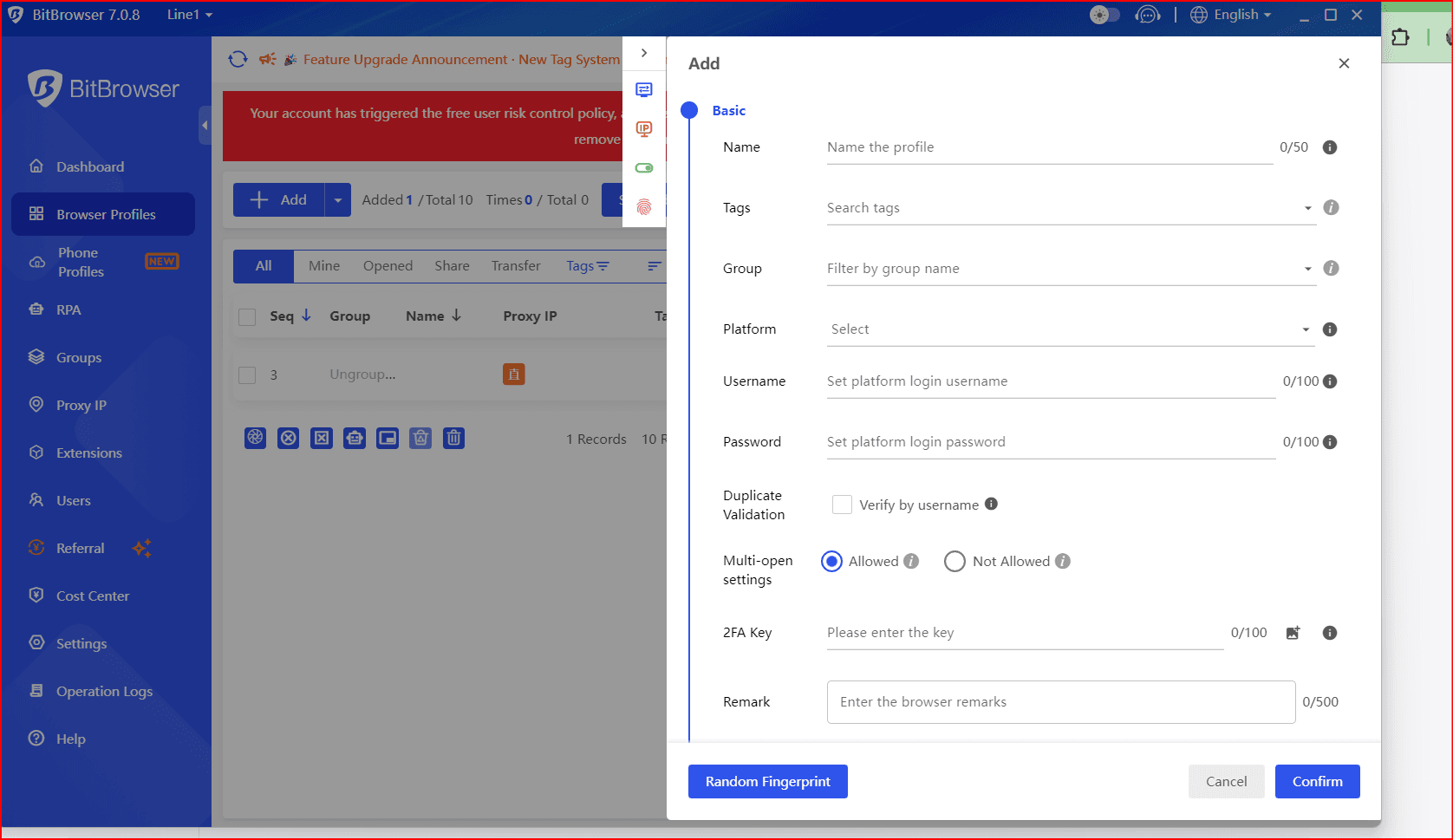
Task: Open the English language dropdown
Action: click(x=1231, y=15)
